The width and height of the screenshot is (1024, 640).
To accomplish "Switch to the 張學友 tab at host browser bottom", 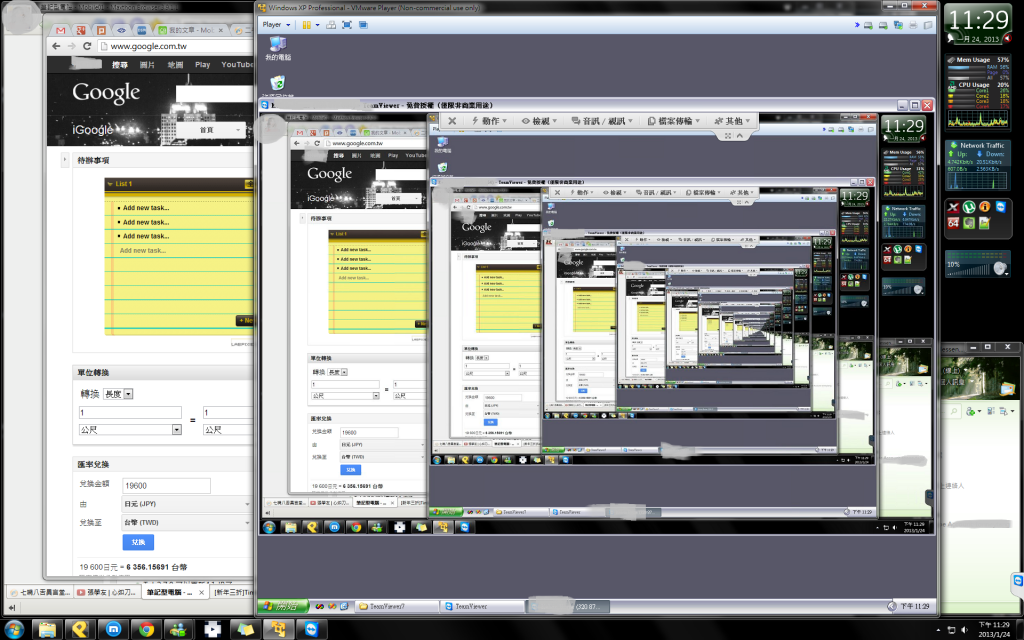I will (106, 592).
